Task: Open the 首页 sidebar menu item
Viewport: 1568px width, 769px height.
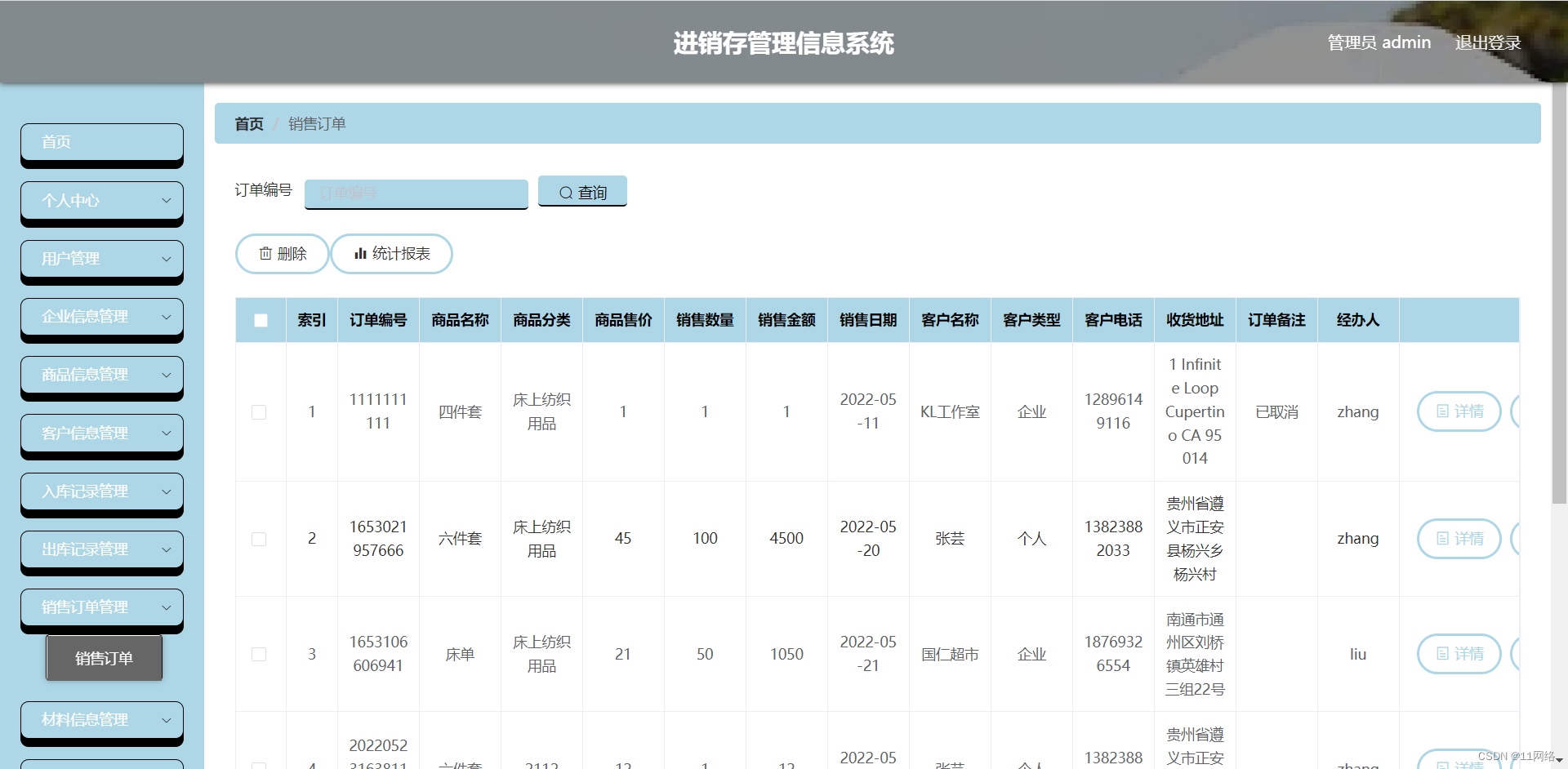Action: coord(102,142)
